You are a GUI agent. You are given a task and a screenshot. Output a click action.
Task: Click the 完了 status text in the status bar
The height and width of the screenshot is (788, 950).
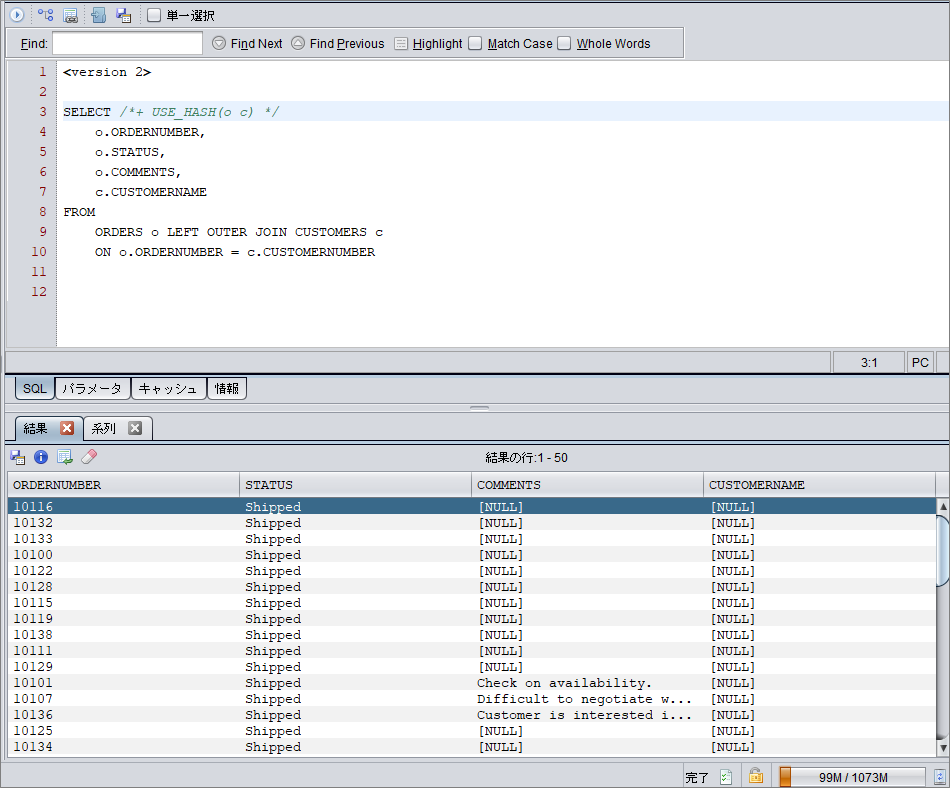(x=697, y=778)
